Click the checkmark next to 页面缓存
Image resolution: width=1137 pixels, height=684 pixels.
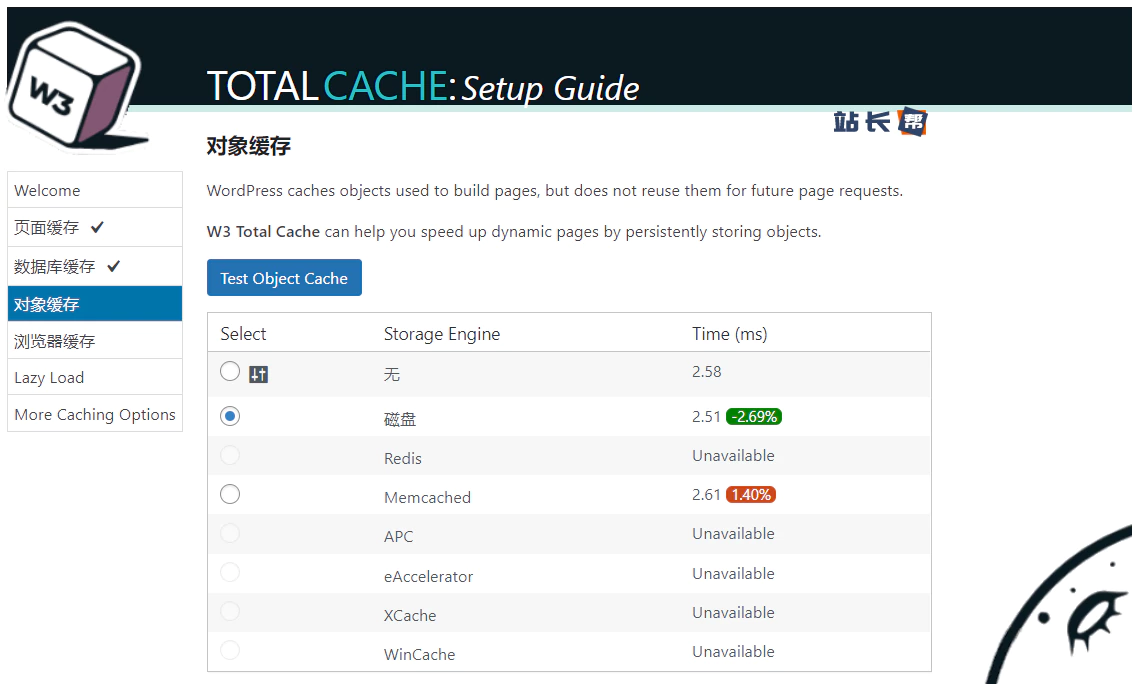97,228
